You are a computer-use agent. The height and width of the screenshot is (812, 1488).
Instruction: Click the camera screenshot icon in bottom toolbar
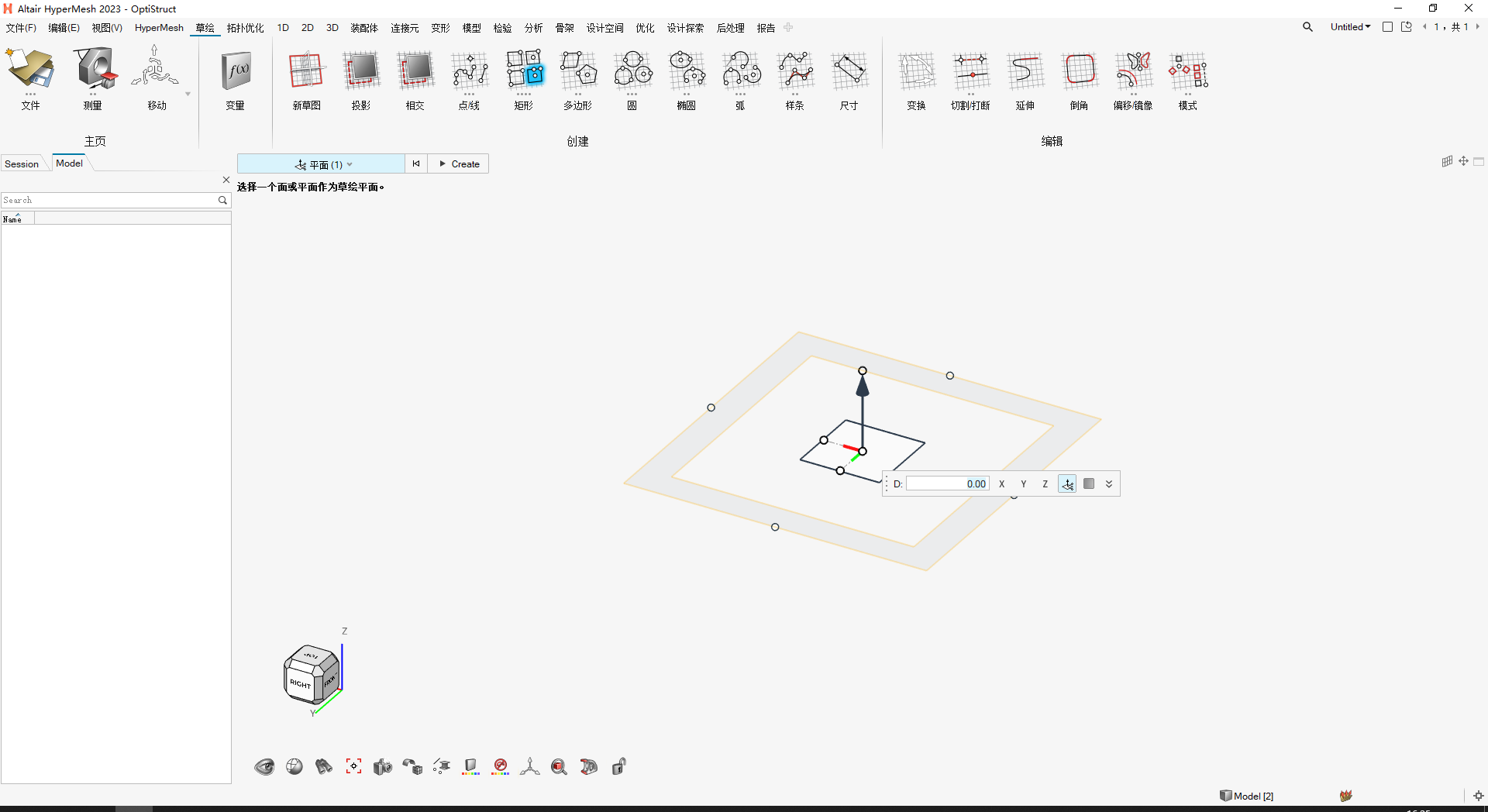click(x=382, y=766)
